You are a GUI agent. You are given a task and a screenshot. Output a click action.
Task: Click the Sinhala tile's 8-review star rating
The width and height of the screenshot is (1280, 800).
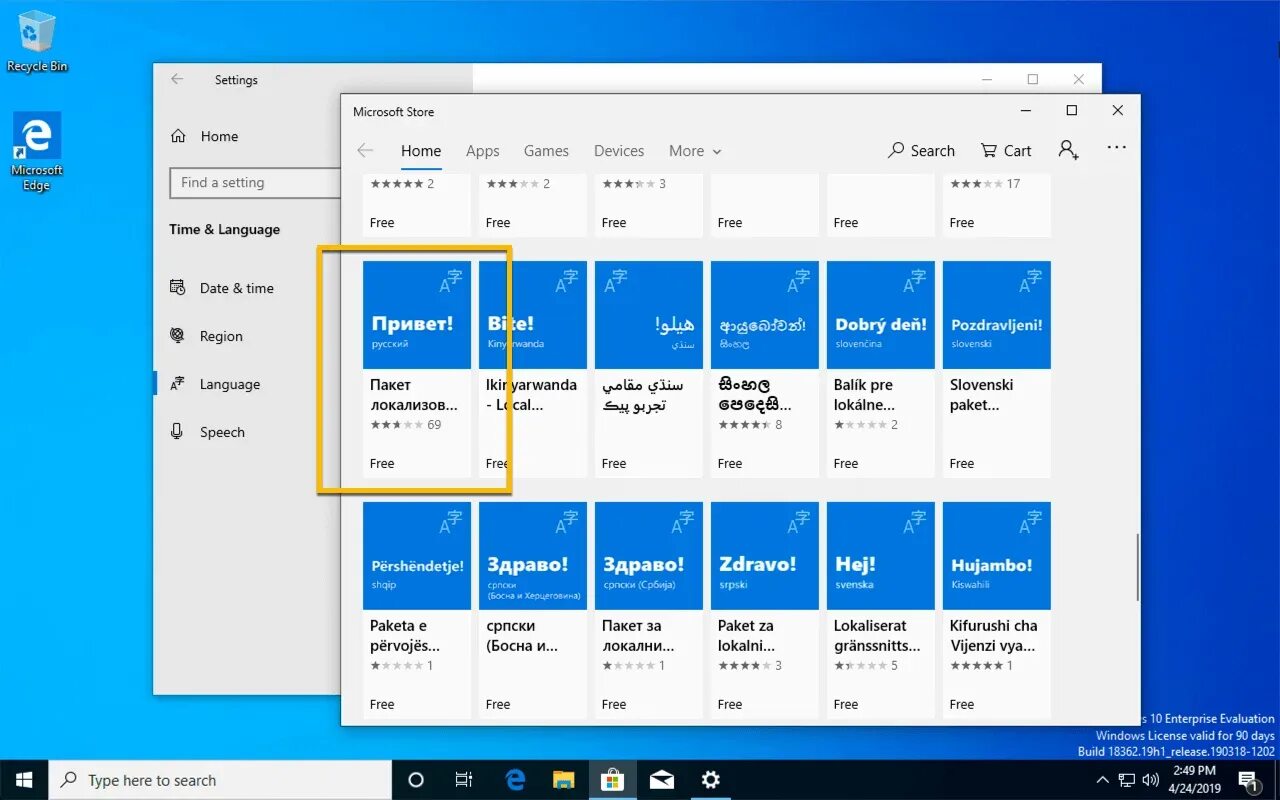pyautogui.click(x=750, y=425)
